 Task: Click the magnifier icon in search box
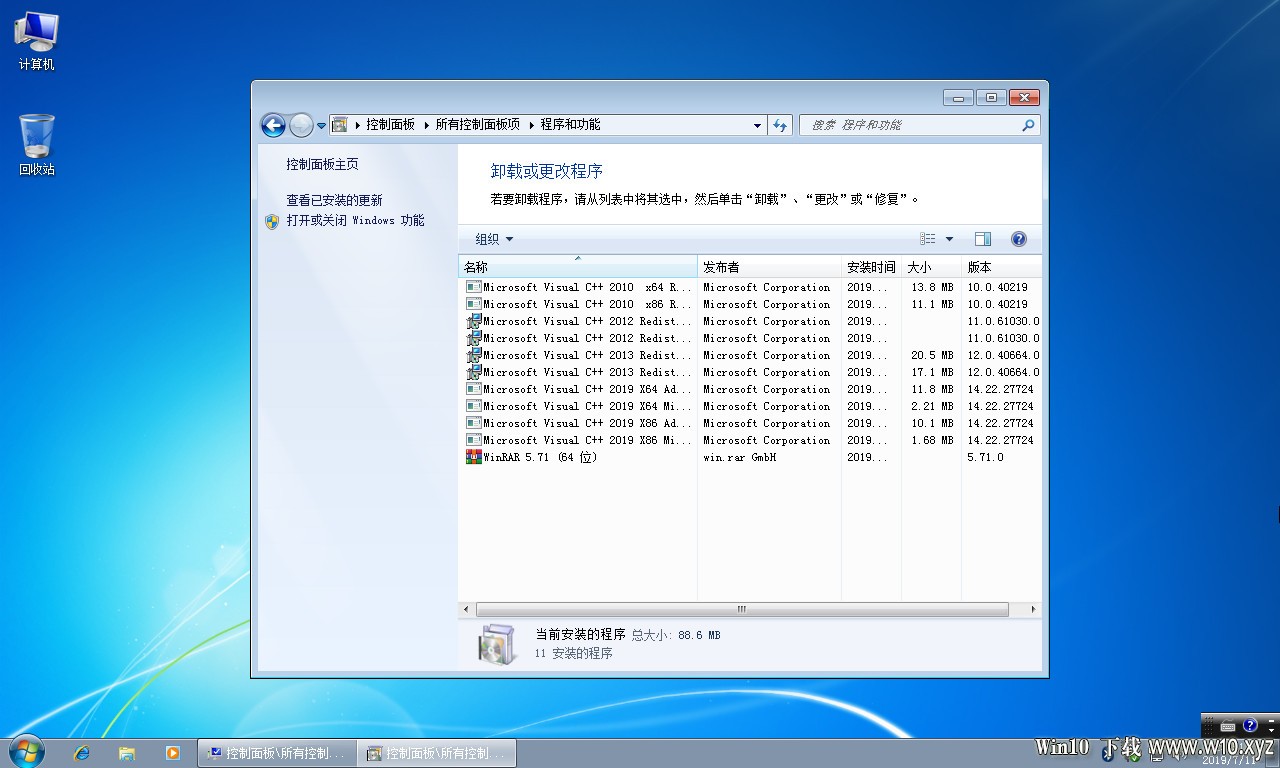[x=1027, y=125]
